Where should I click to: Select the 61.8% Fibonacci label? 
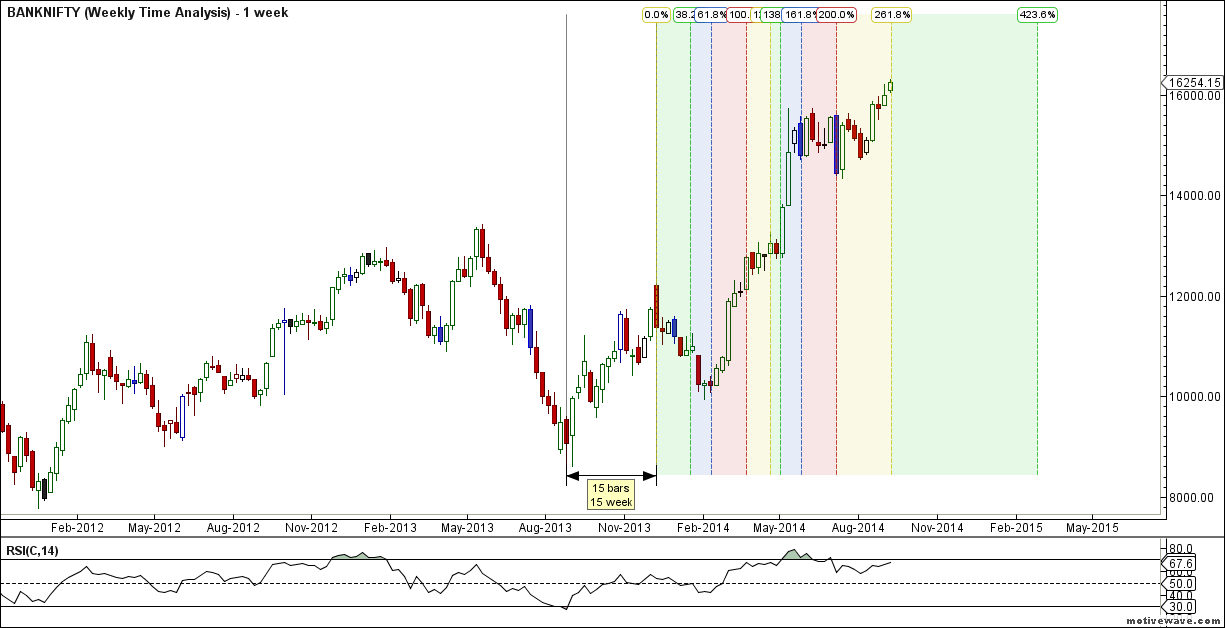(712, 14)
